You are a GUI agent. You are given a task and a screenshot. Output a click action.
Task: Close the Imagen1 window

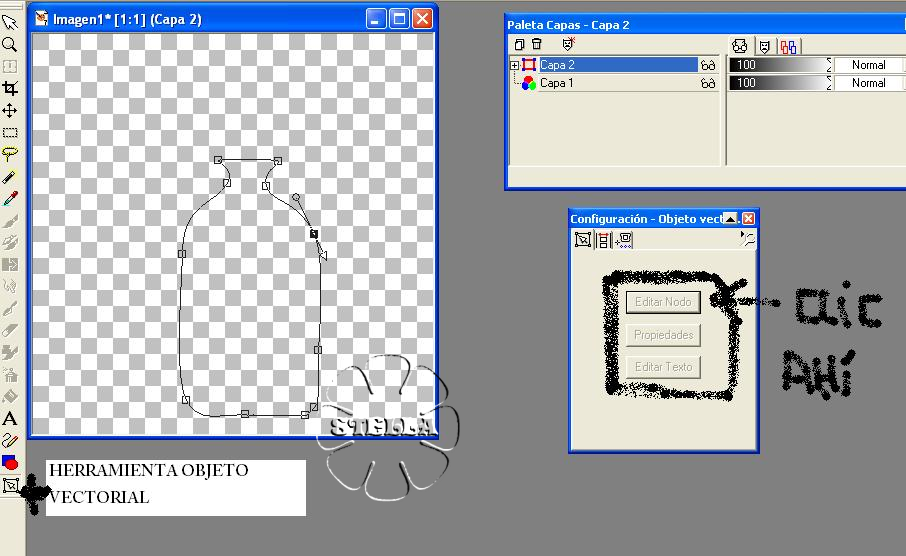(422, 19)
